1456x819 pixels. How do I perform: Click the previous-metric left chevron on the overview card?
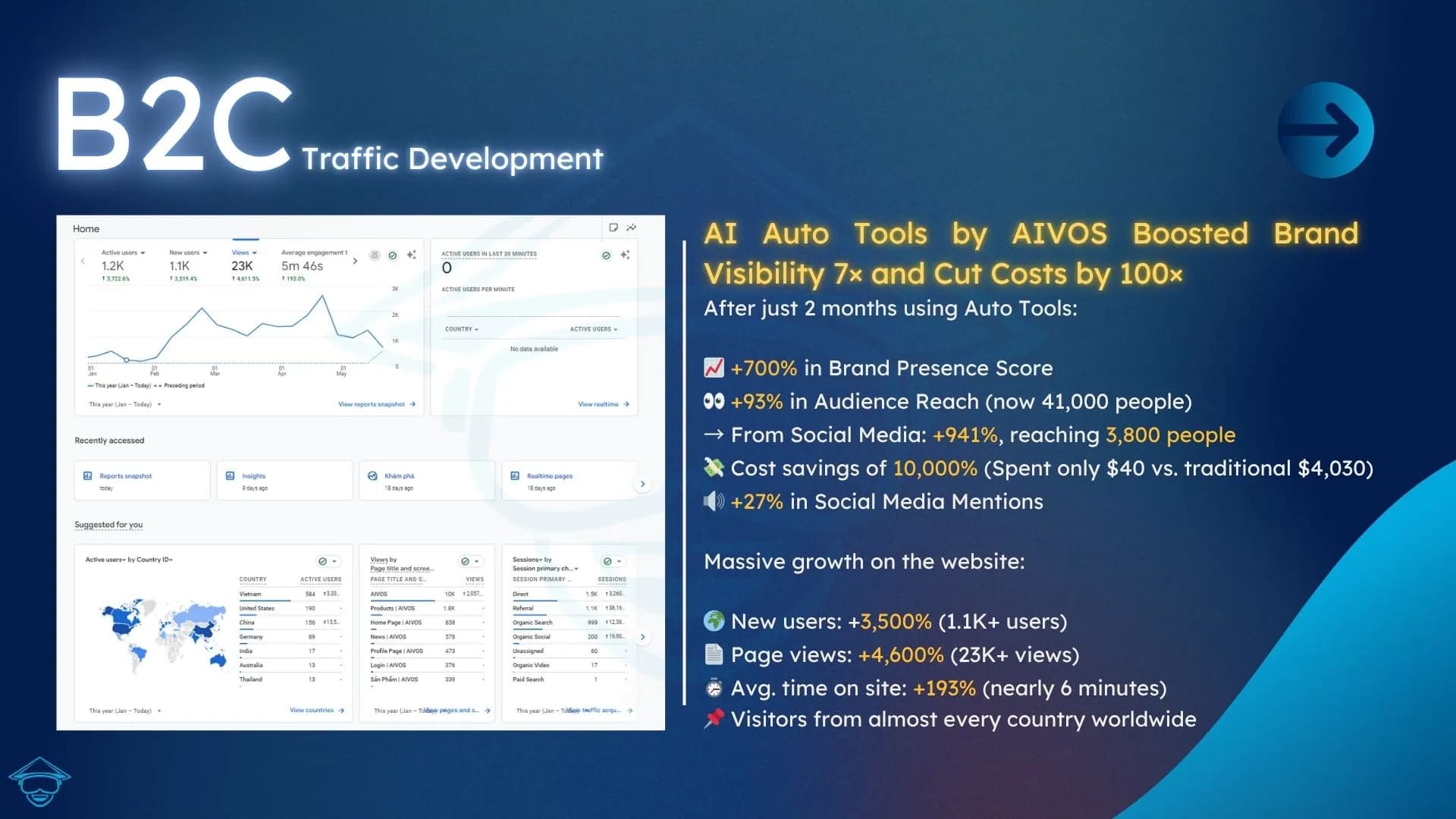pos(83,261)
